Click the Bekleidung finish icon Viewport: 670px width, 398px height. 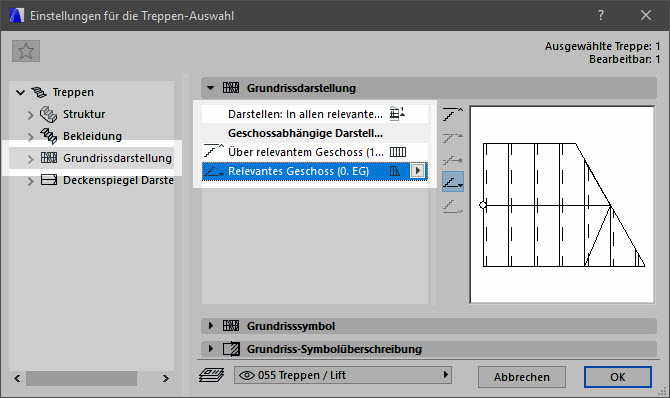[48, 136]
